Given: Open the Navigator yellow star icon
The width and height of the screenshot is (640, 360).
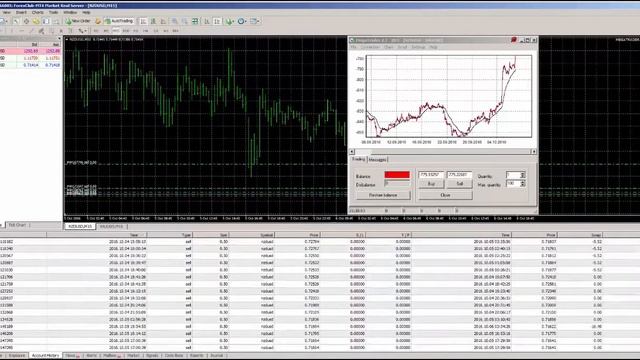Looking at the screenshot, I should (36, 21).
